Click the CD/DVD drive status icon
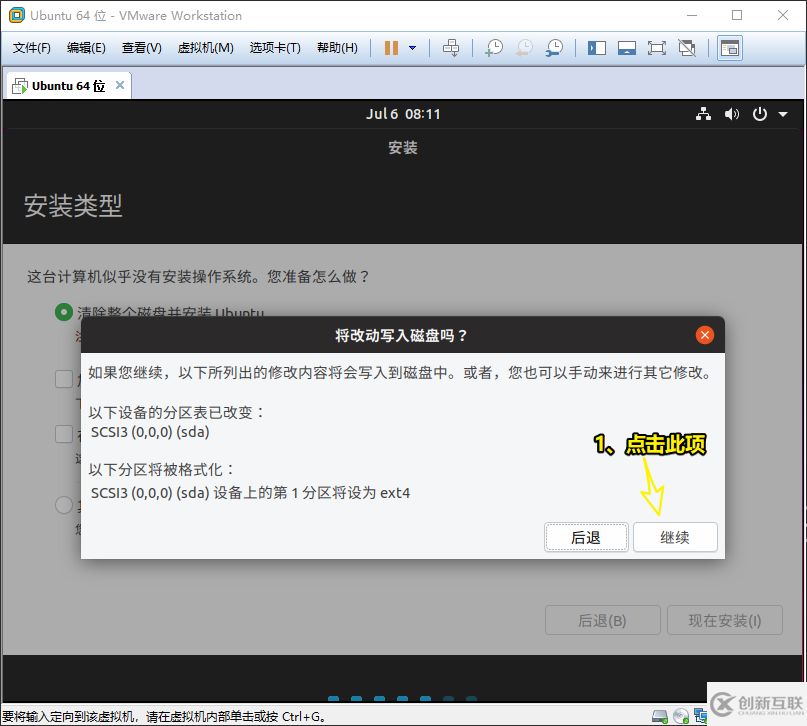807x726 pixels. pos(681,716)
